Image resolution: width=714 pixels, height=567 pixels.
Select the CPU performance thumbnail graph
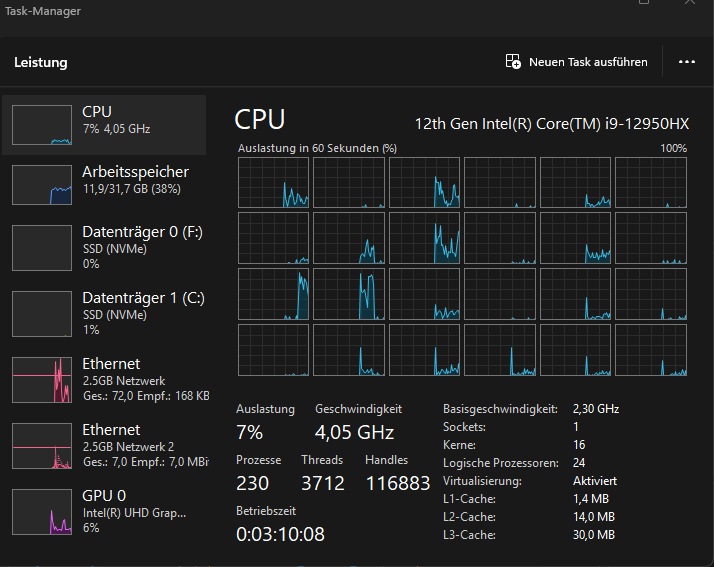click(42, 125)
